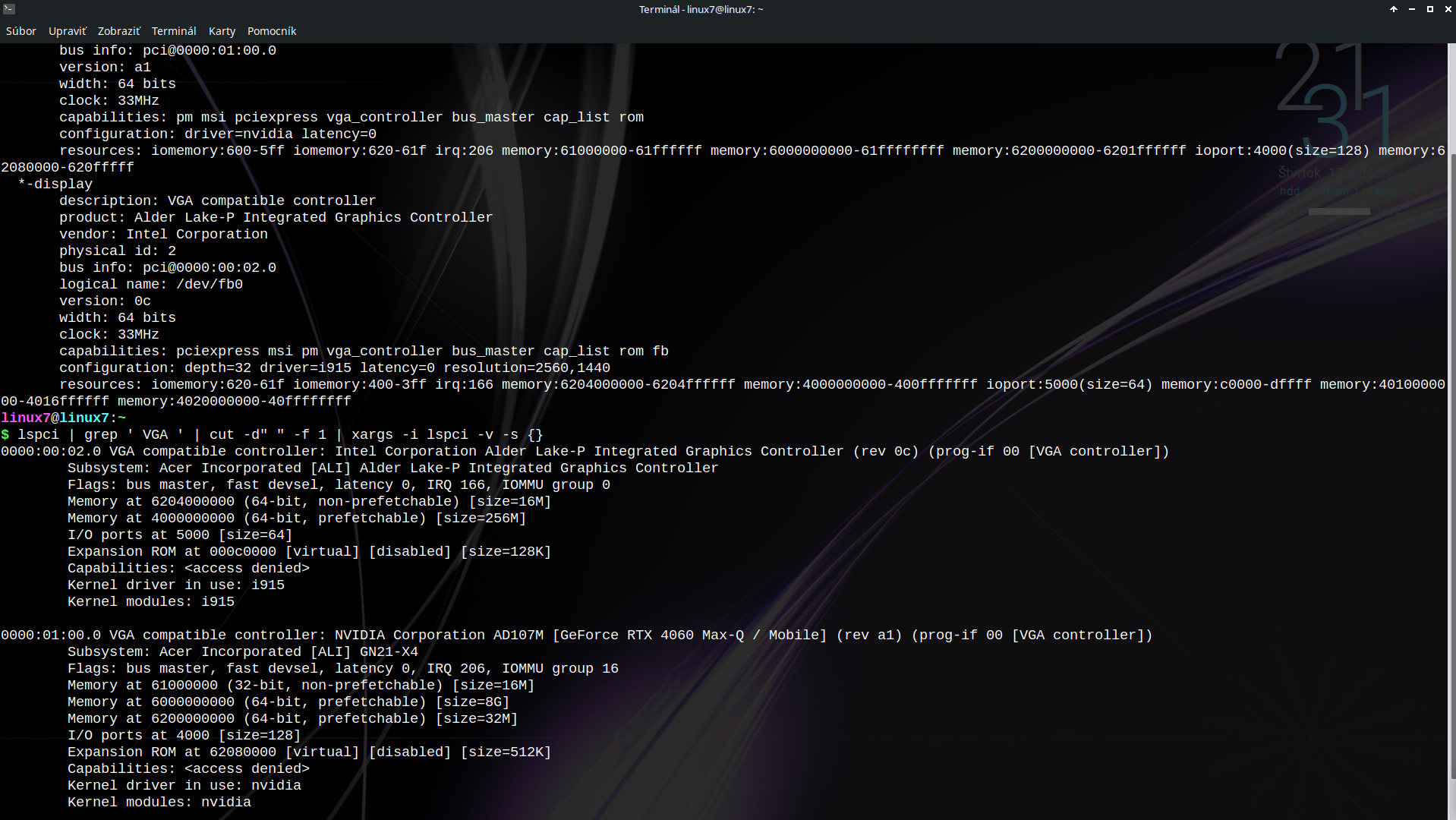Click the word nvidia in Kernel driver line
This screenshot has height=820, width=1456.
coord(277,785)
